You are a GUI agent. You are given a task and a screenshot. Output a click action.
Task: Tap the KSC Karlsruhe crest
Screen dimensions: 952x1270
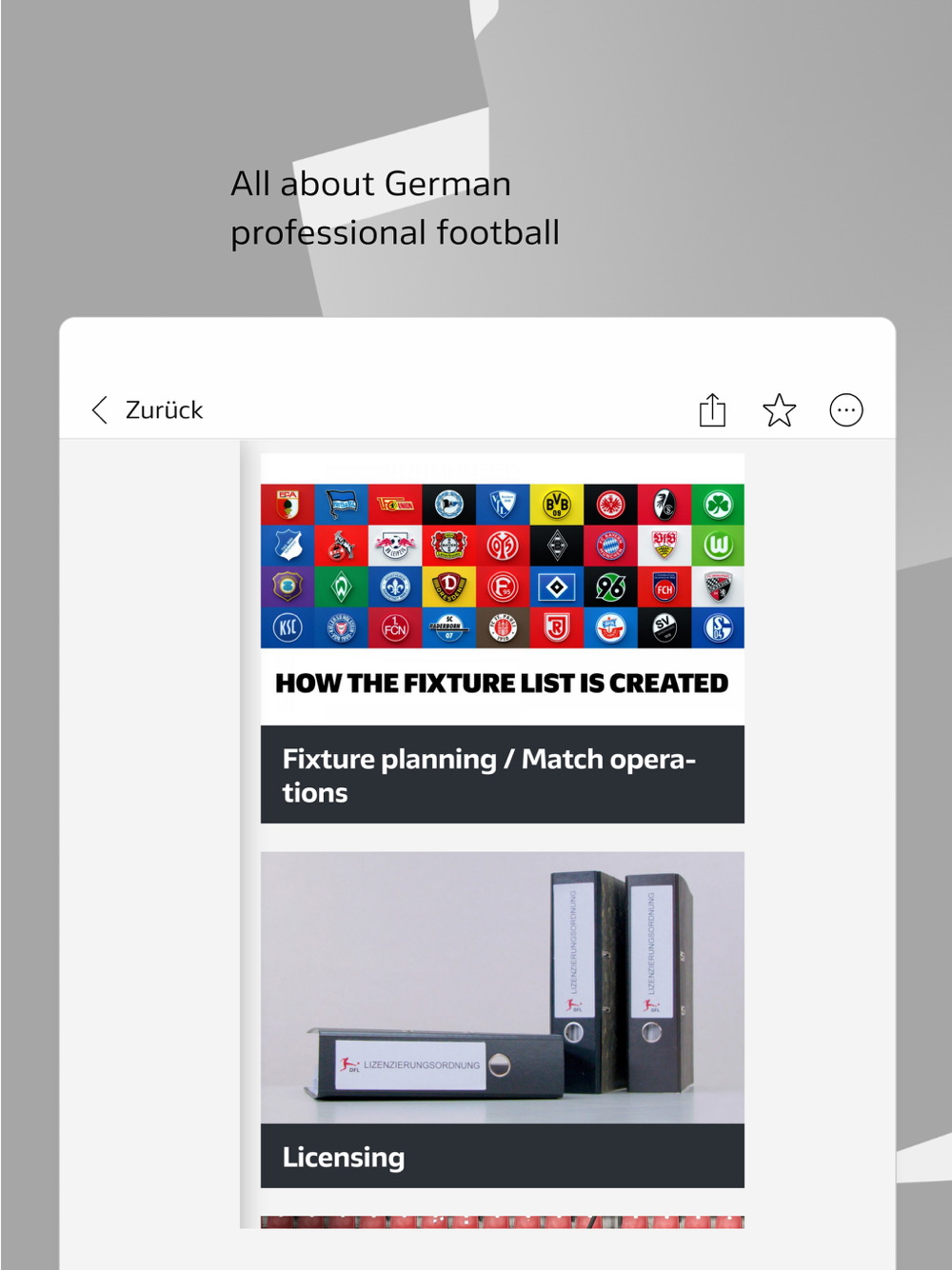click(288, 628)
